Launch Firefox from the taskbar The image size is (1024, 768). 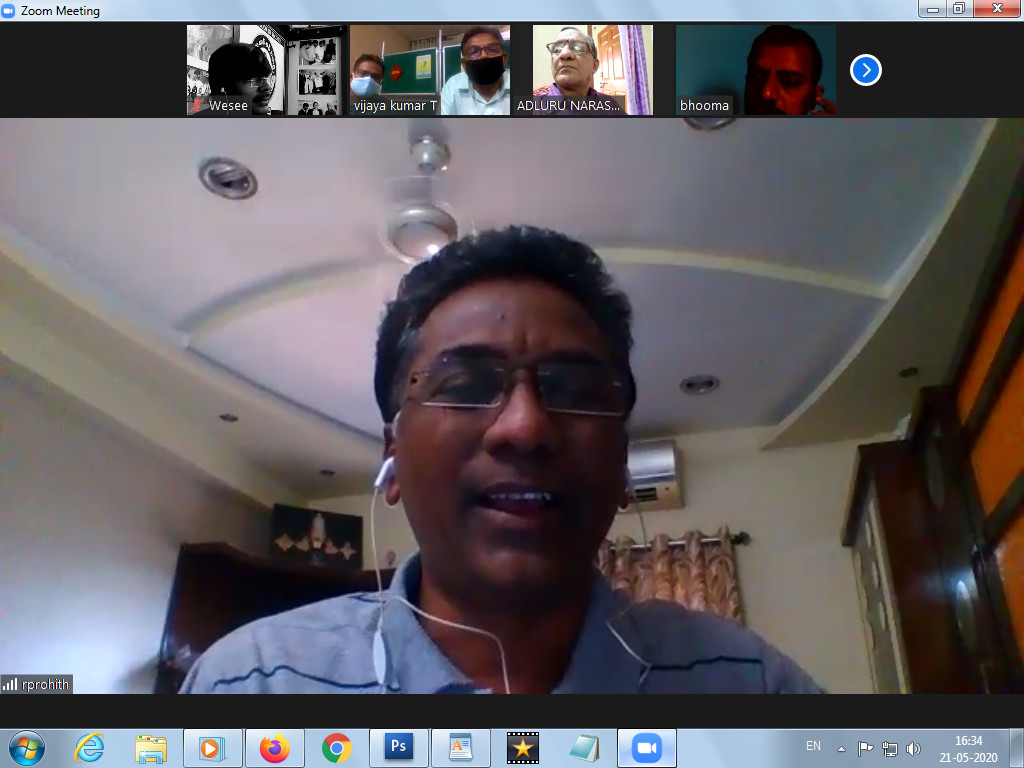[274, 747]
